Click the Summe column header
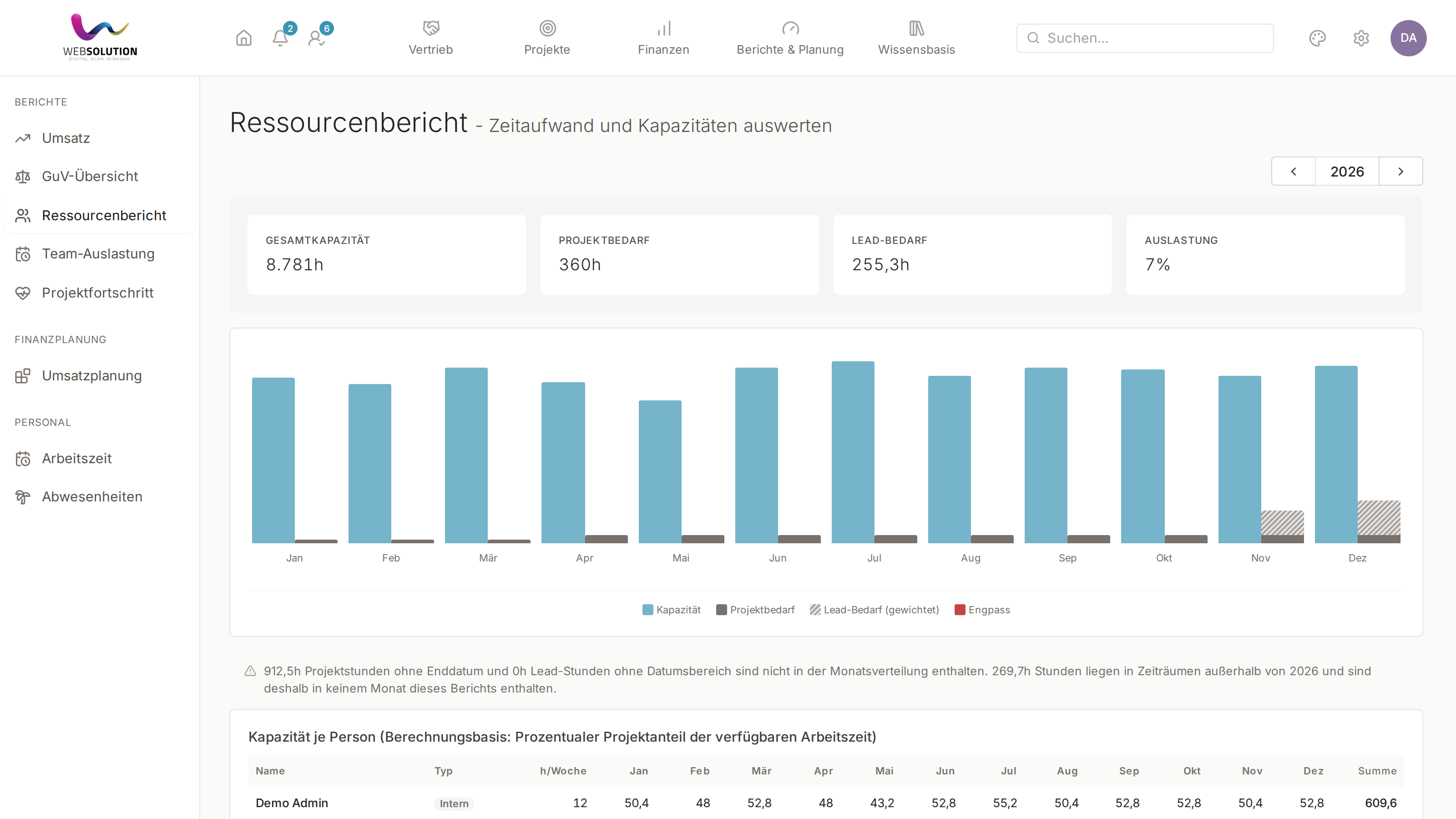1456x819 pixels. coord(1377,771)
